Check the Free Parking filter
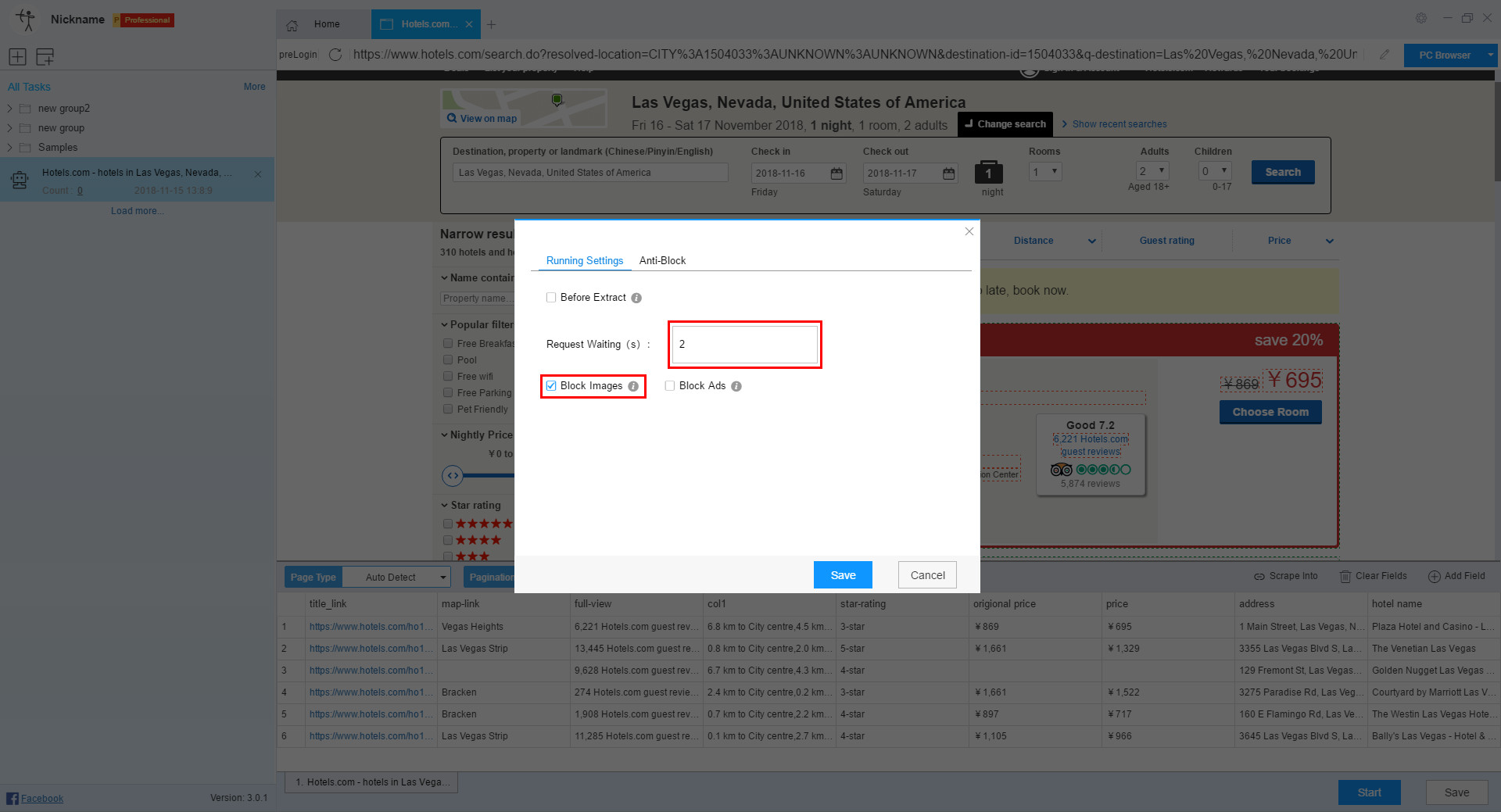Screen dimensions: 1501x812 click(448, 392)
